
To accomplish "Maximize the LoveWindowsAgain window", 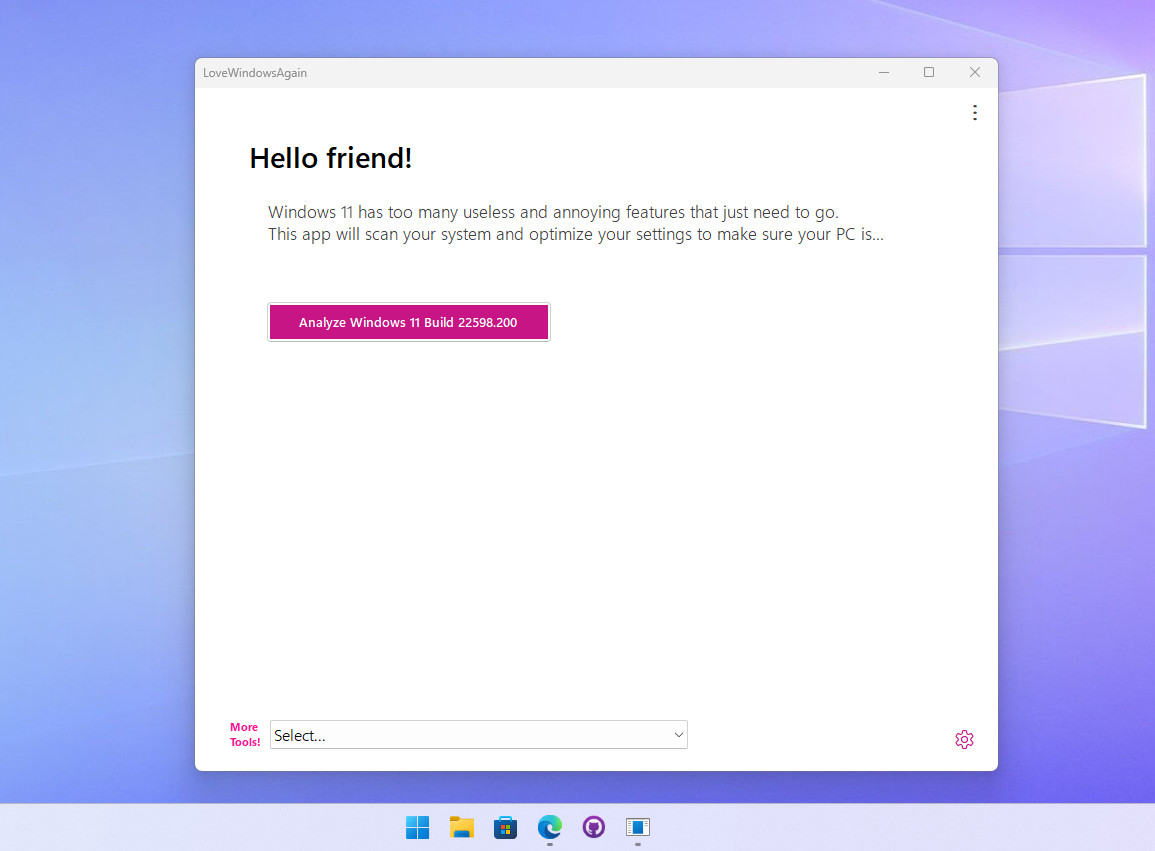I will 929,72.
